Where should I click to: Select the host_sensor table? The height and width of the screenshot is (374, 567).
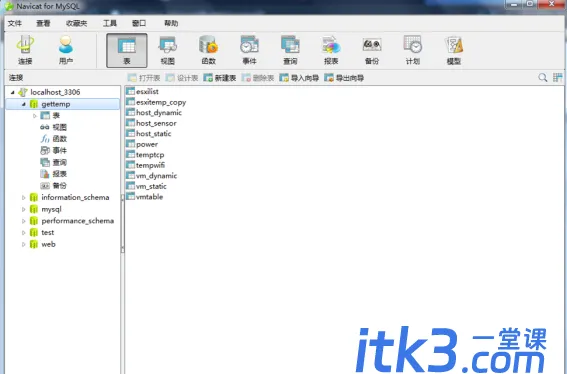[151, 123]
